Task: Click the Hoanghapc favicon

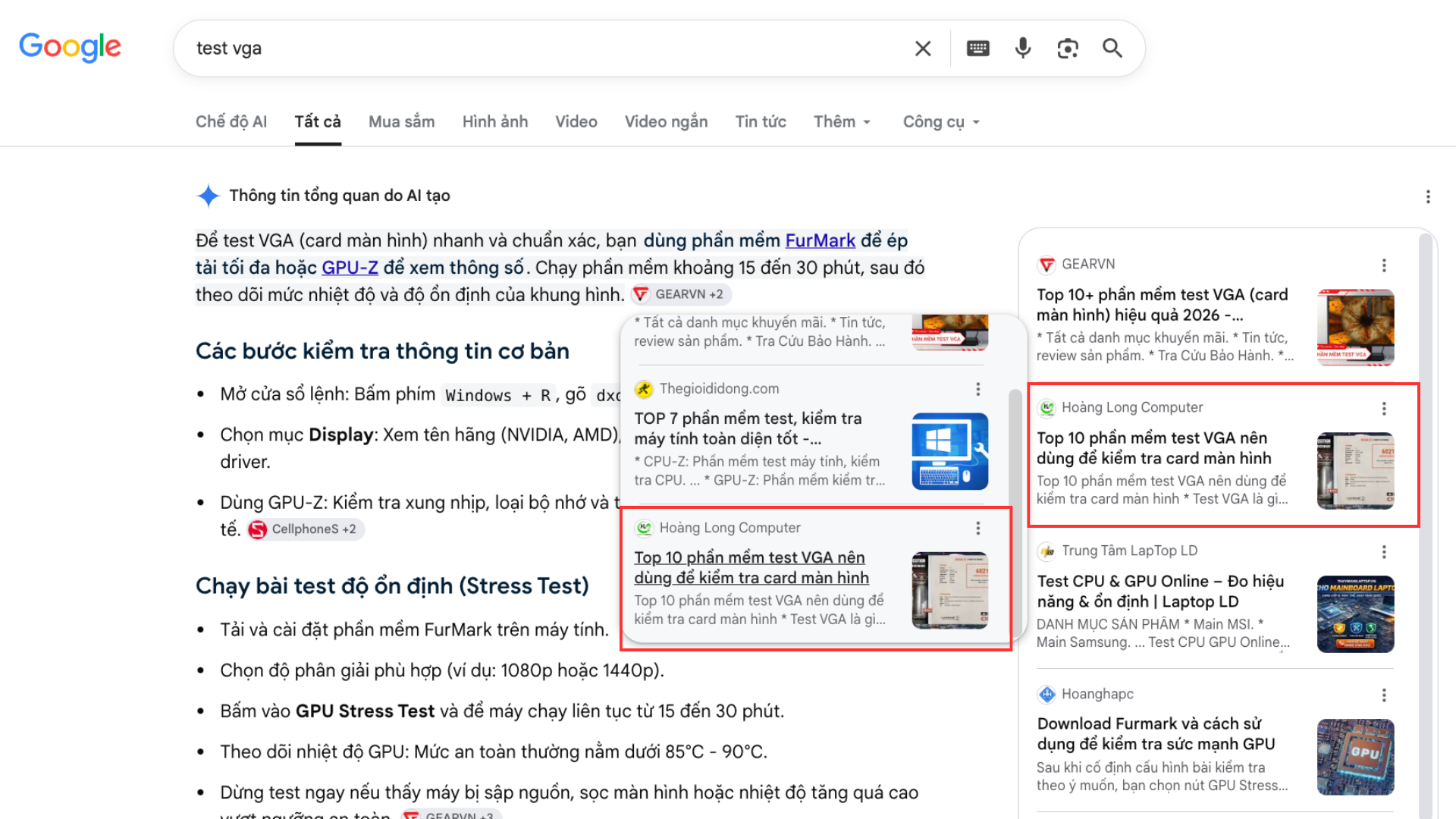Action: click(x=1046, y=695)
